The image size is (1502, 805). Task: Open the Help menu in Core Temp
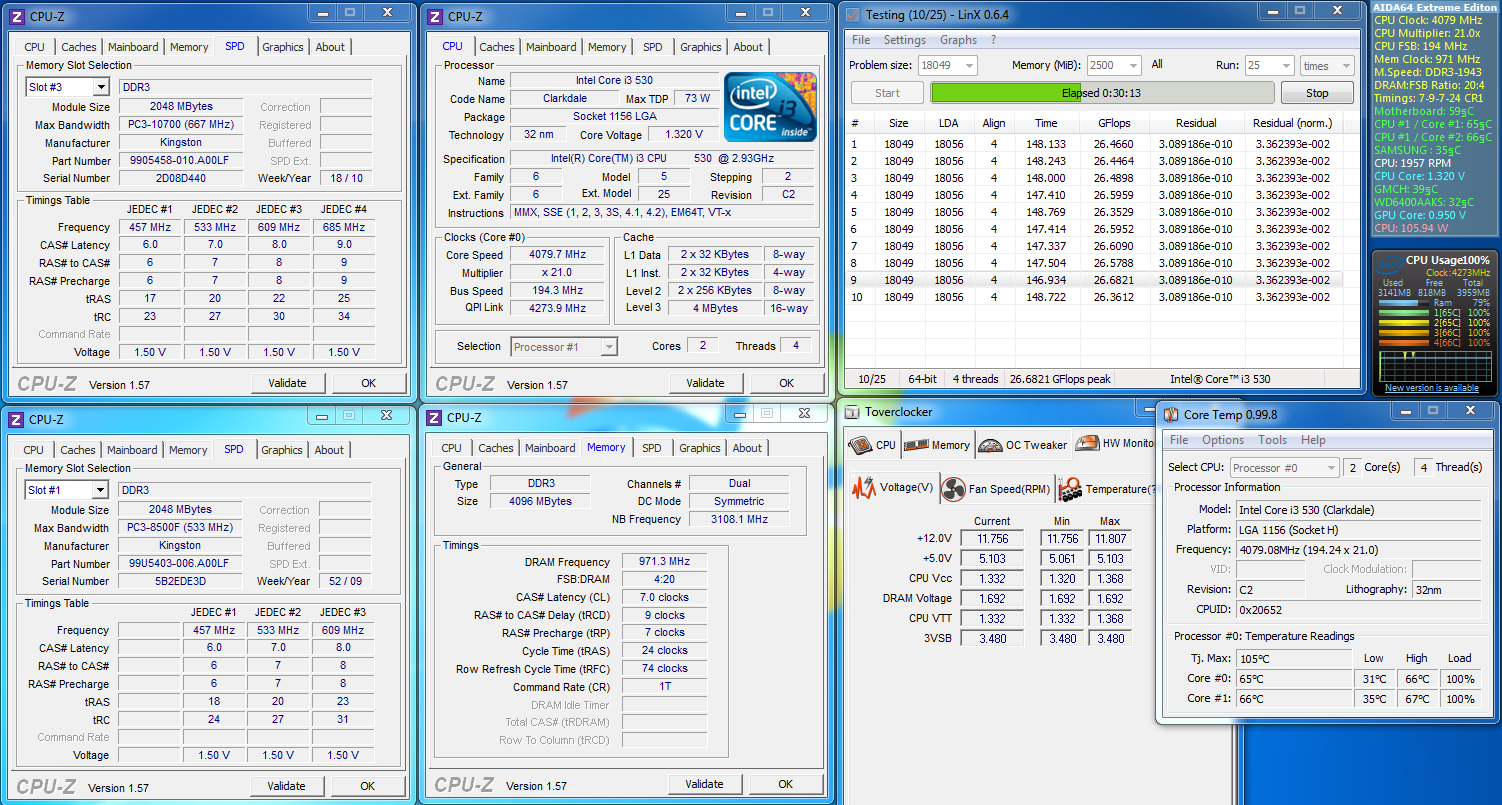coord(1313,440)
